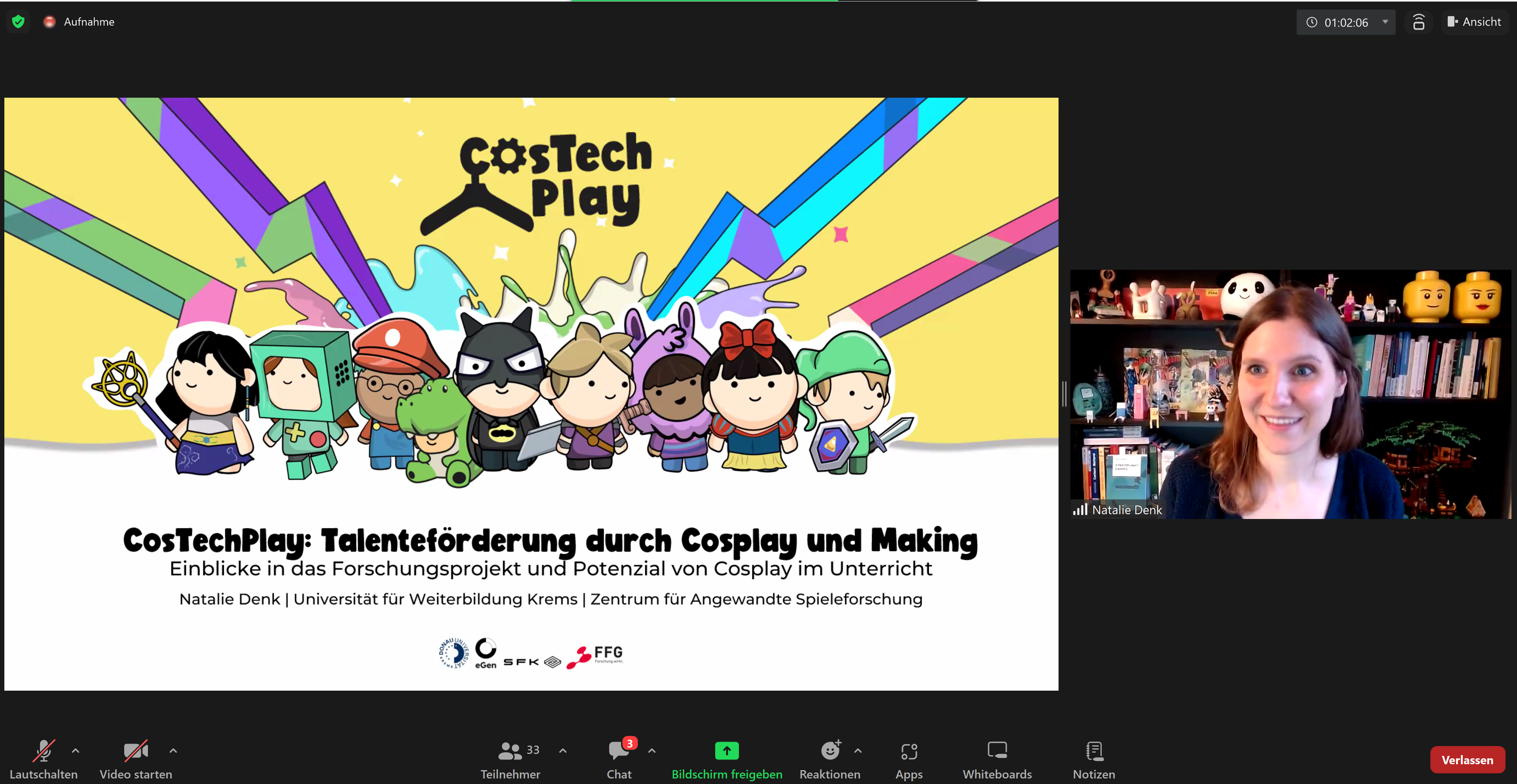Click Natalie Denk's video thumbnail
This screenshot has height=784, width=1517.
[1290, 394]
